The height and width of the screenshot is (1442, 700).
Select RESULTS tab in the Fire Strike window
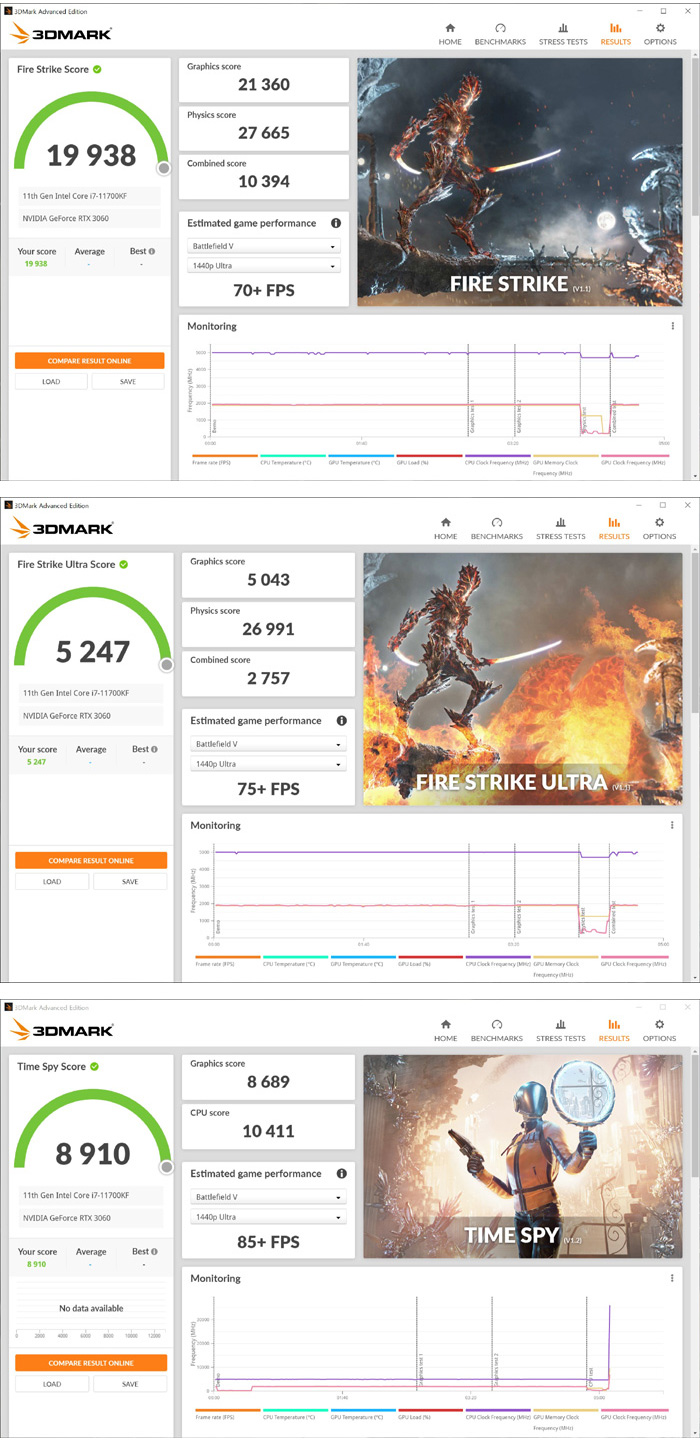click(x=615, y=34)
